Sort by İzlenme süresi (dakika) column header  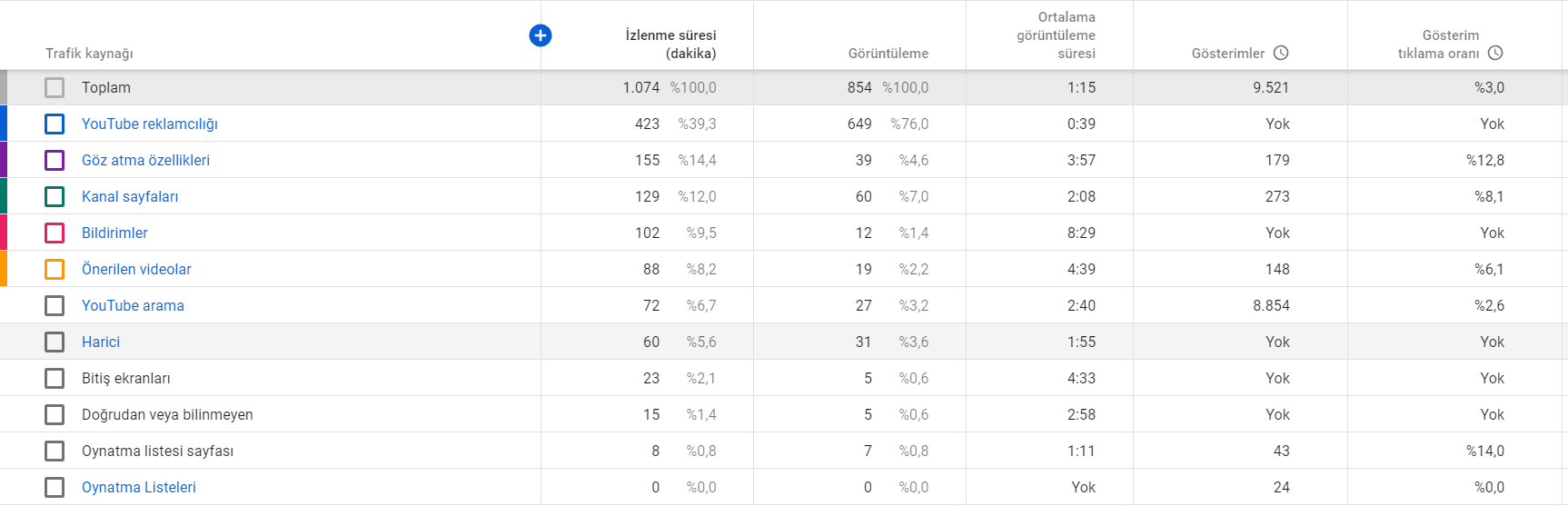click(670, 44)
